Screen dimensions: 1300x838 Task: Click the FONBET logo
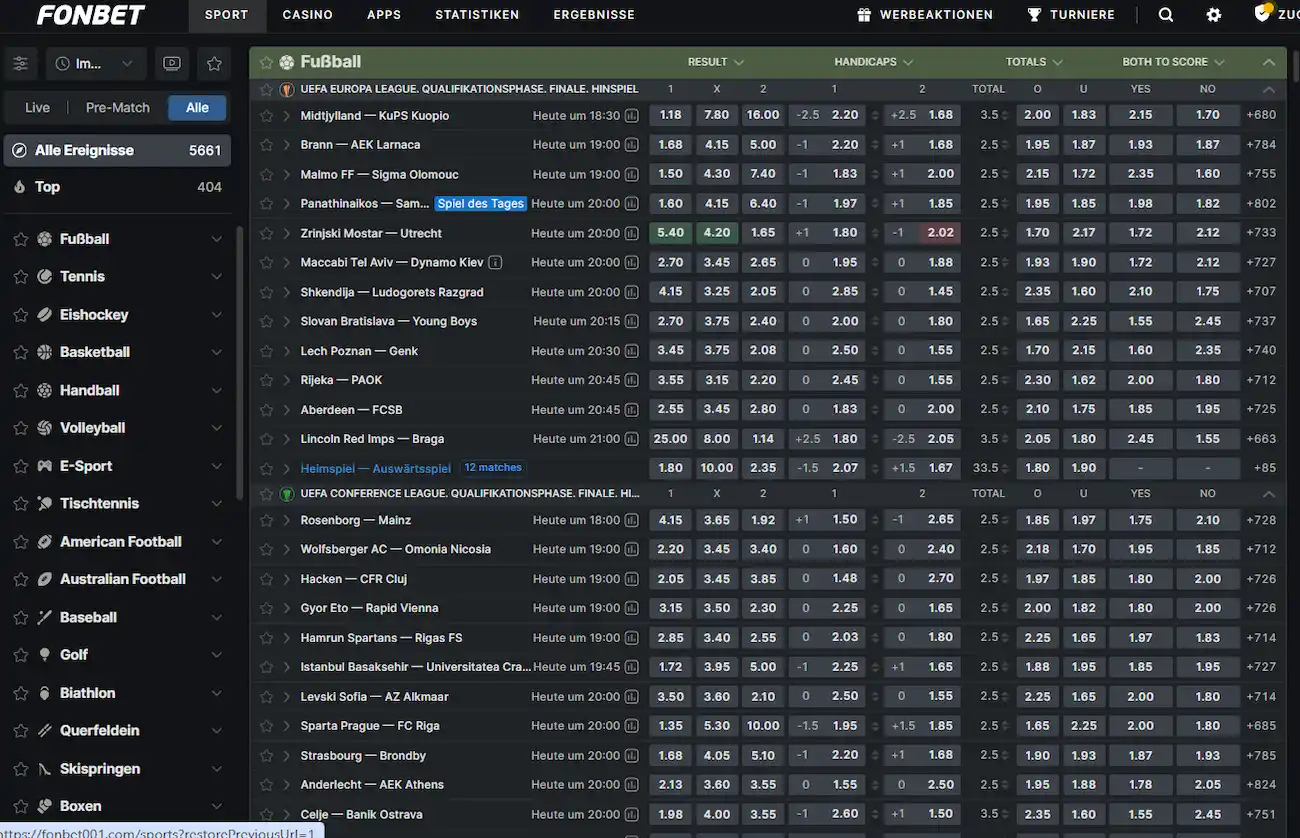91,15
